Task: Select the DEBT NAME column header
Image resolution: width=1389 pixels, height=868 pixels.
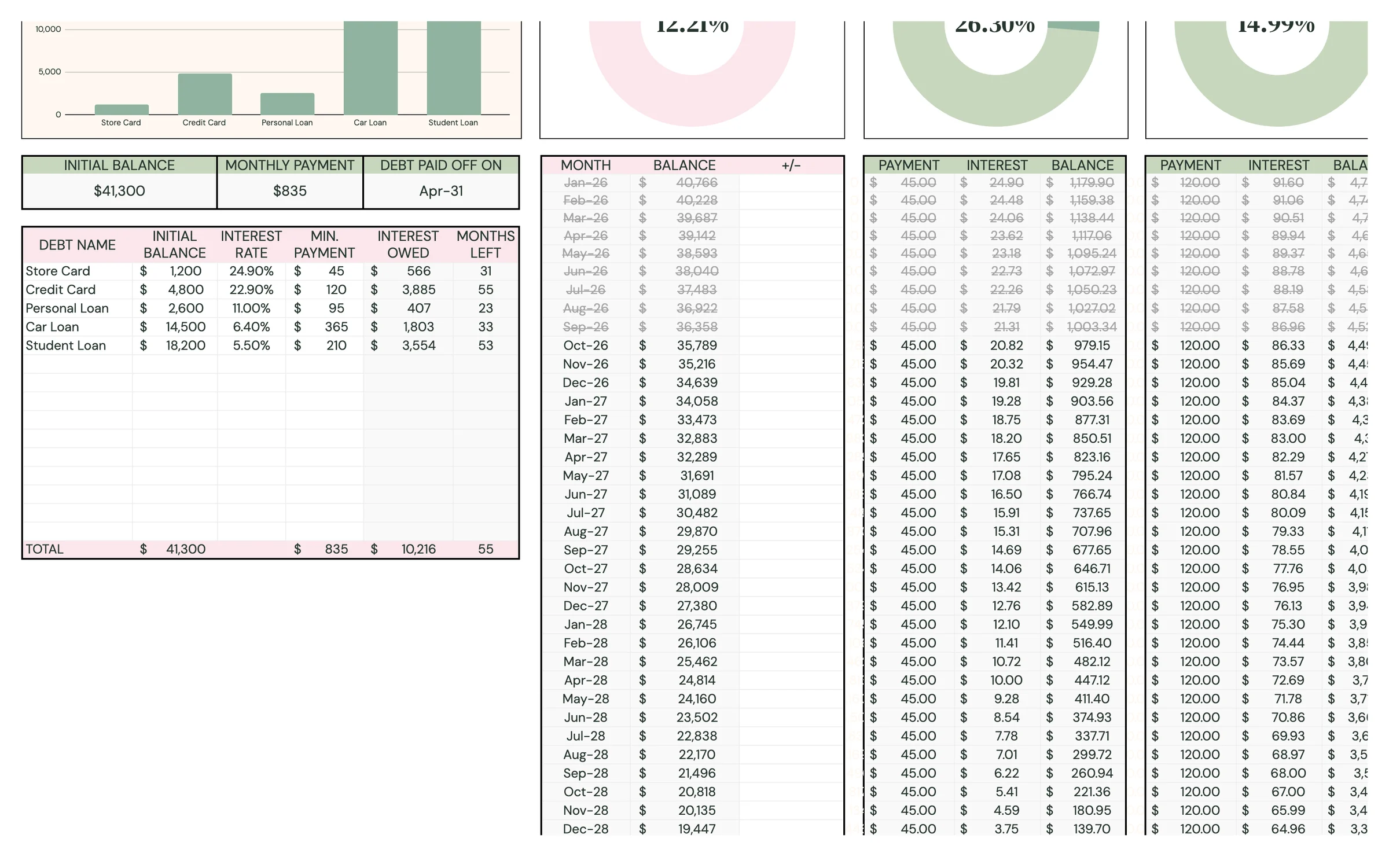Action: (x=78, y=245)
